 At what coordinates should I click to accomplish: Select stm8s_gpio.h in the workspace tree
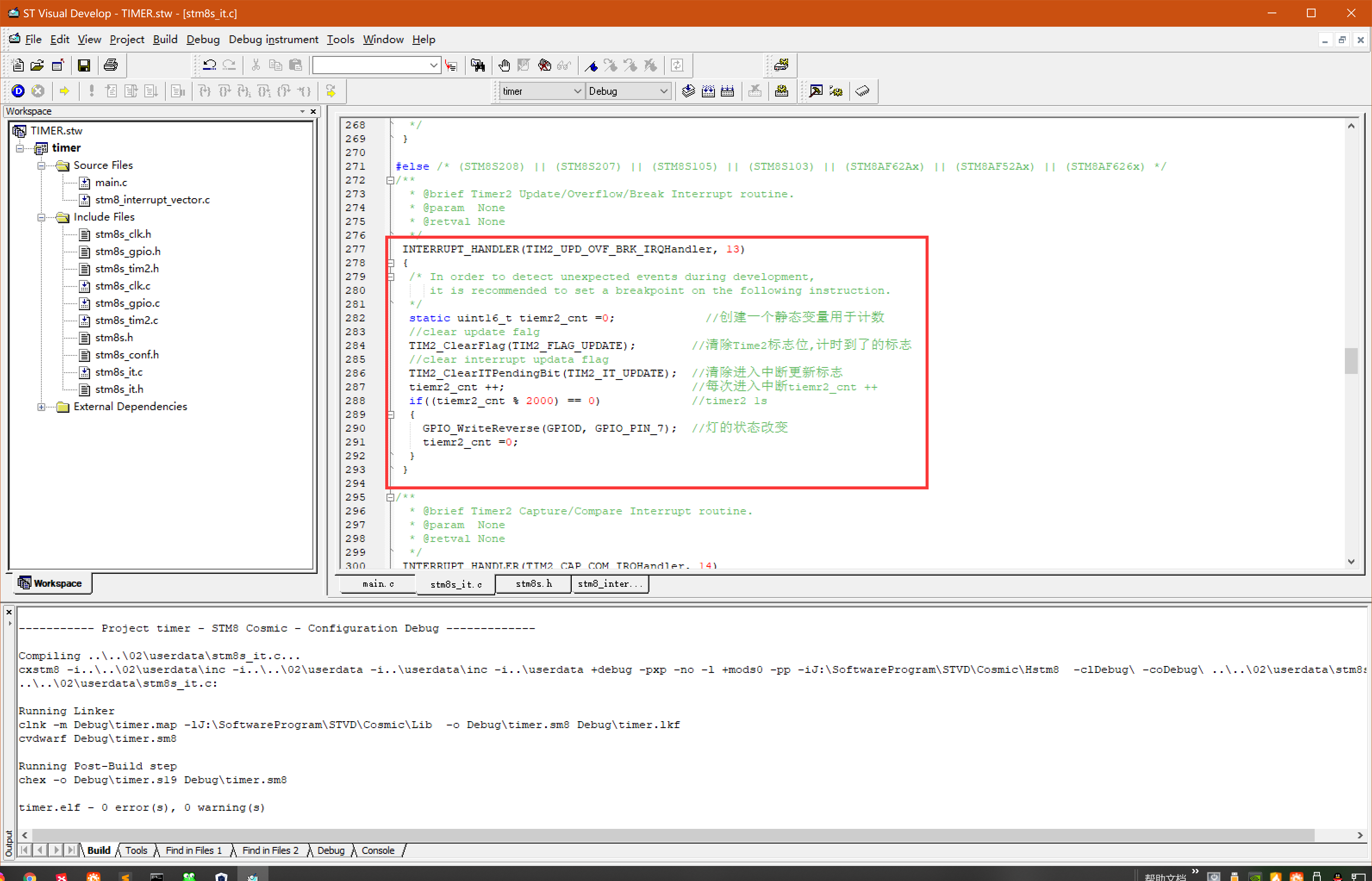[128, 252]
